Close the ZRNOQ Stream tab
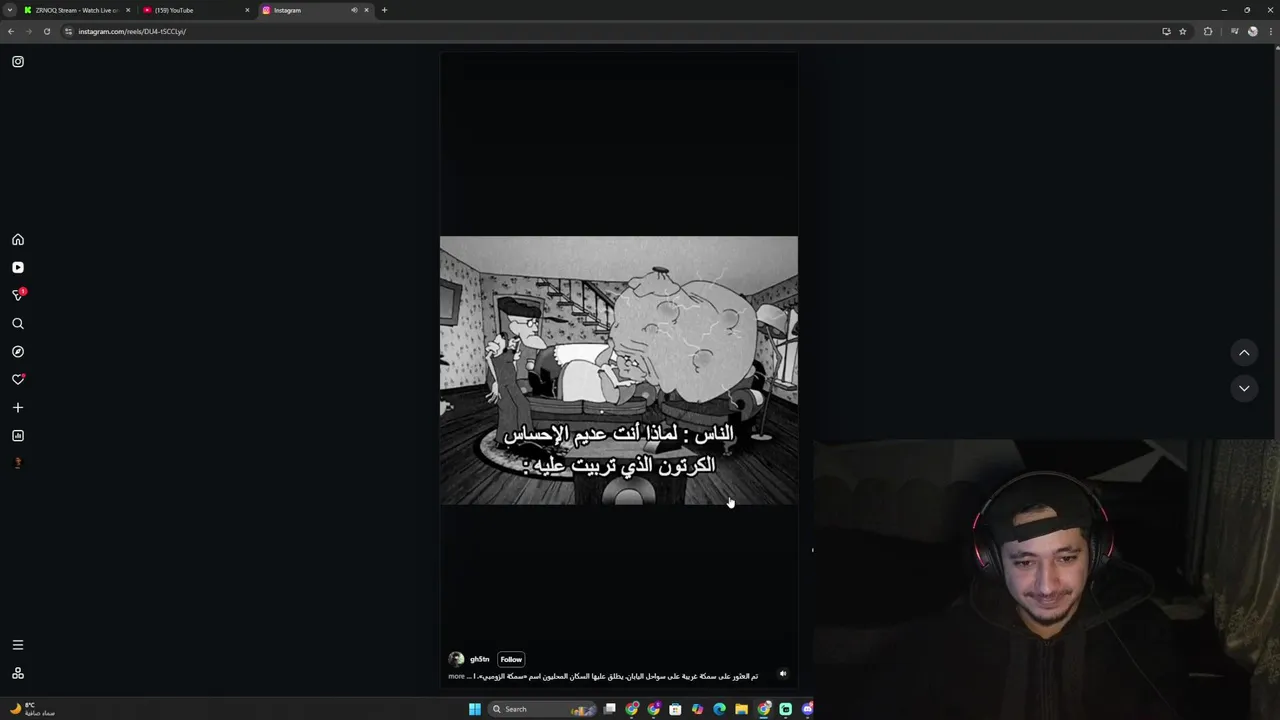The height and width of the screenshot is (720, 1280). [128, 10]
